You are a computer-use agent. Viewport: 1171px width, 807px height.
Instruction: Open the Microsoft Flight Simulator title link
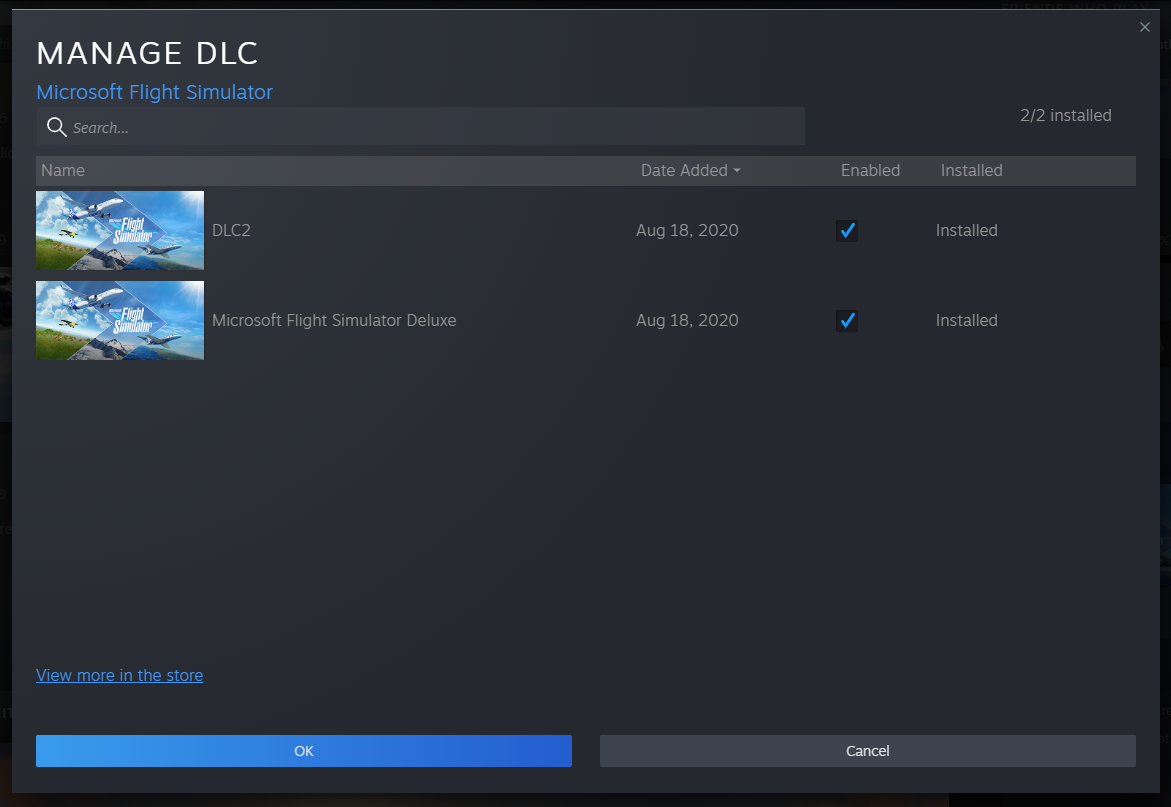[x=154, y=92]
